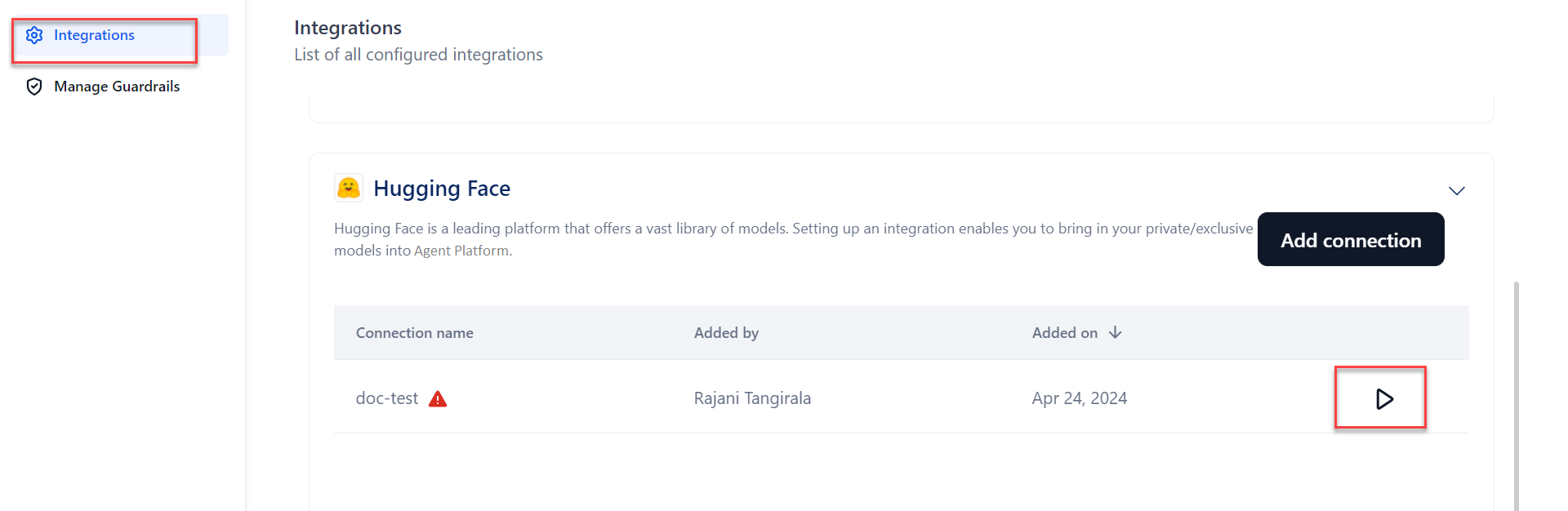Click the Added on sort arrow
Screen dimensions: 1568x511
[x=1116, y=332]
